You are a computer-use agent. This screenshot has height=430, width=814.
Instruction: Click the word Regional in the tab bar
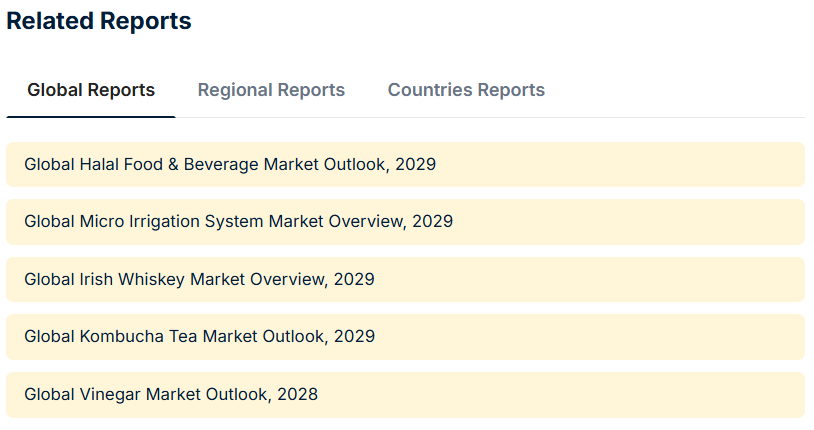(236, 90)
